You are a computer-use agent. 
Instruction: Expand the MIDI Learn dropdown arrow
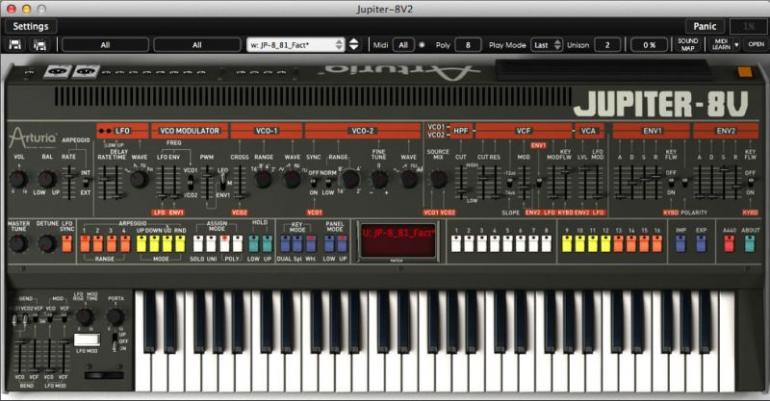click(x=736, y=45)
